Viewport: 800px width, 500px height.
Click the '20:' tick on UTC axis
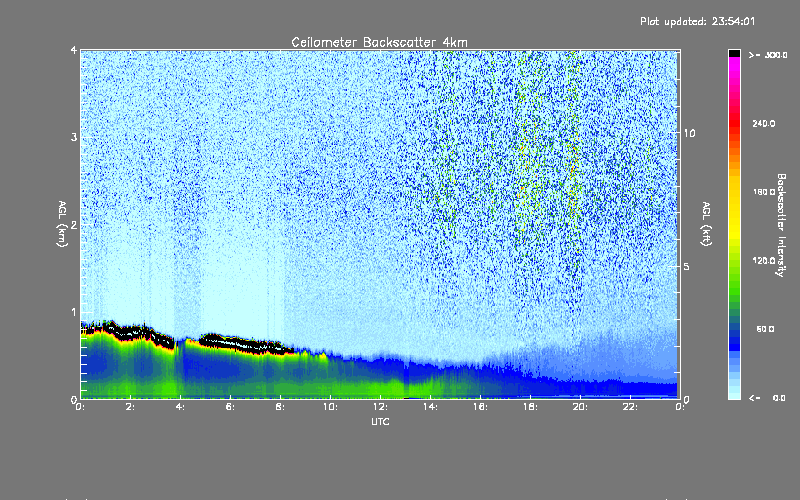[x=580, y=407]
